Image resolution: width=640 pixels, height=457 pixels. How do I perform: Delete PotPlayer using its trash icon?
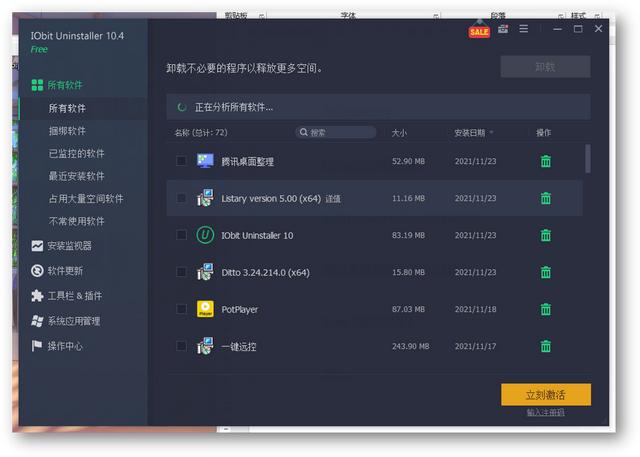pyautogui.click(x=546, y=309)
